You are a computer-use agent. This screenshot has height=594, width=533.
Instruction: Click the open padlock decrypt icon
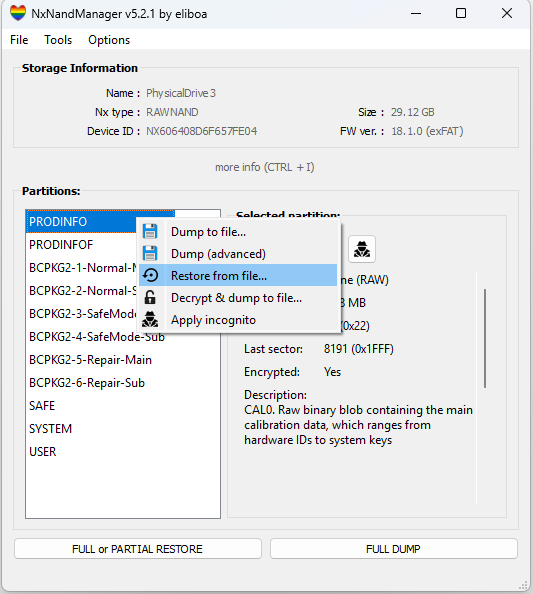pos(150,298)
